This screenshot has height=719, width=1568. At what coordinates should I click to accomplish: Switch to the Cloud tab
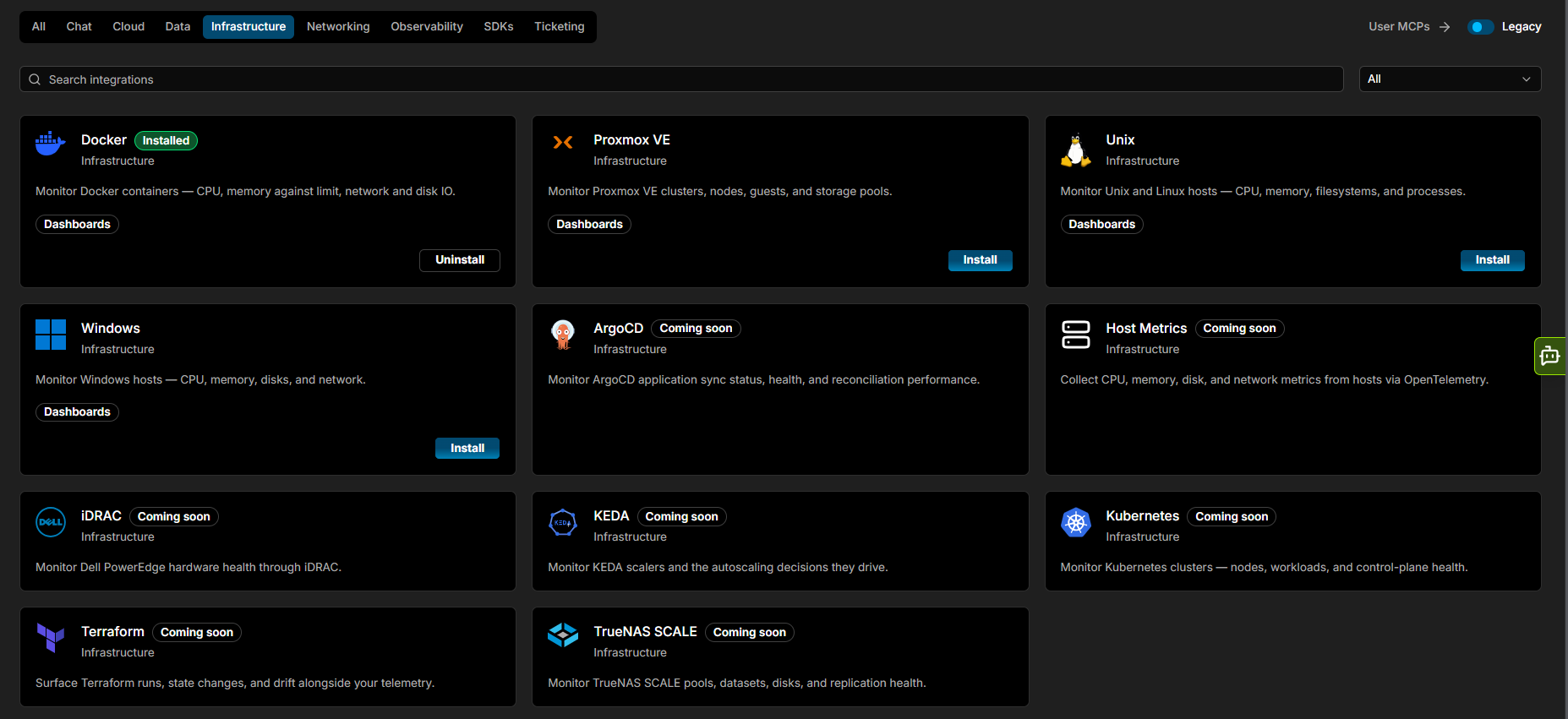click(x=128, y=27)
